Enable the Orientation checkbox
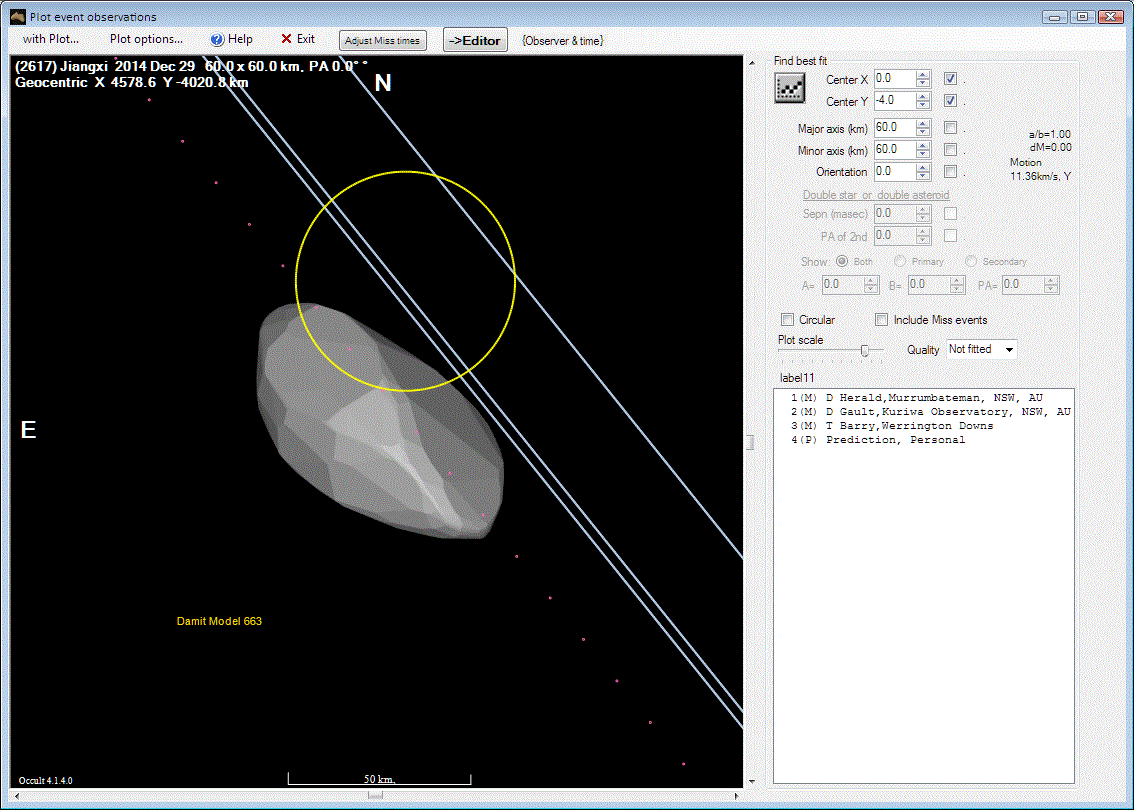 950,171
